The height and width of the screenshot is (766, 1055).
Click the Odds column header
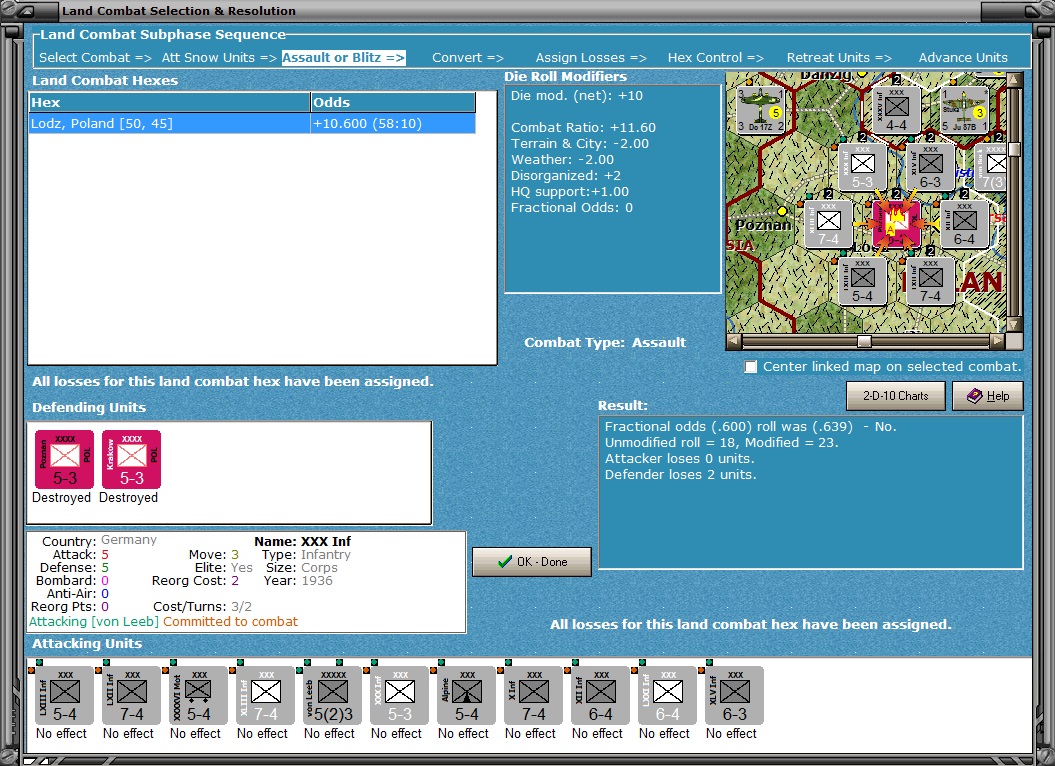[x=393, y=102]
